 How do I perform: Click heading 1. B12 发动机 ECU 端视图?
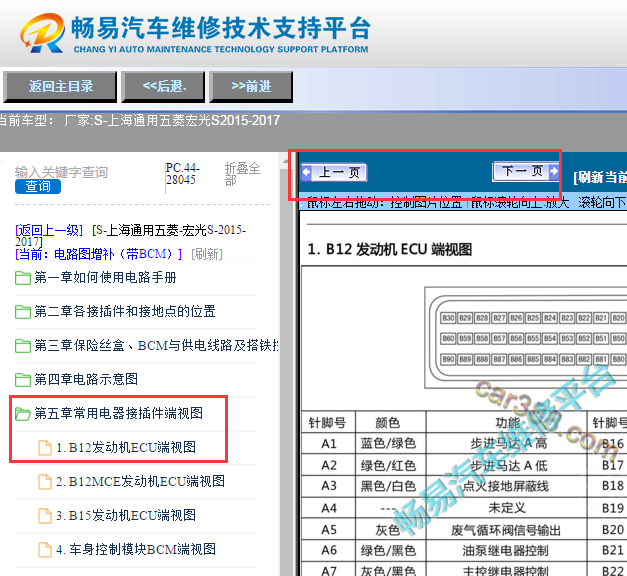click(x=390, y=250)
